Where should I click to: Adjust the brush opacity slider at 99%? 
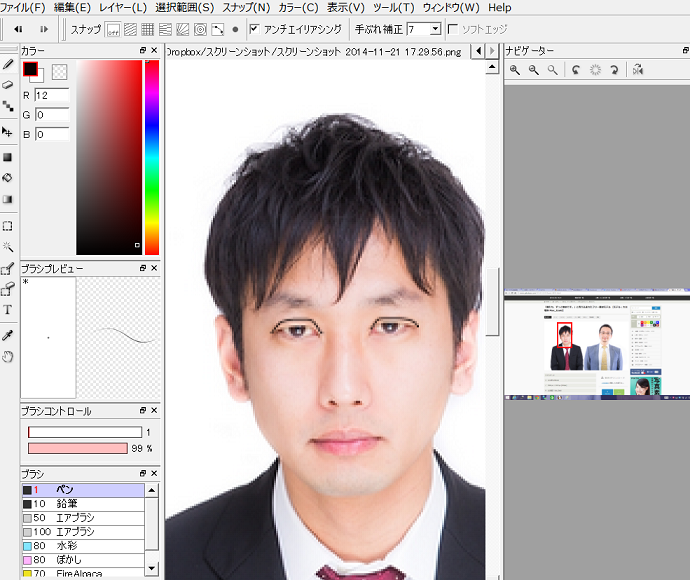click(x=78, y=448)
